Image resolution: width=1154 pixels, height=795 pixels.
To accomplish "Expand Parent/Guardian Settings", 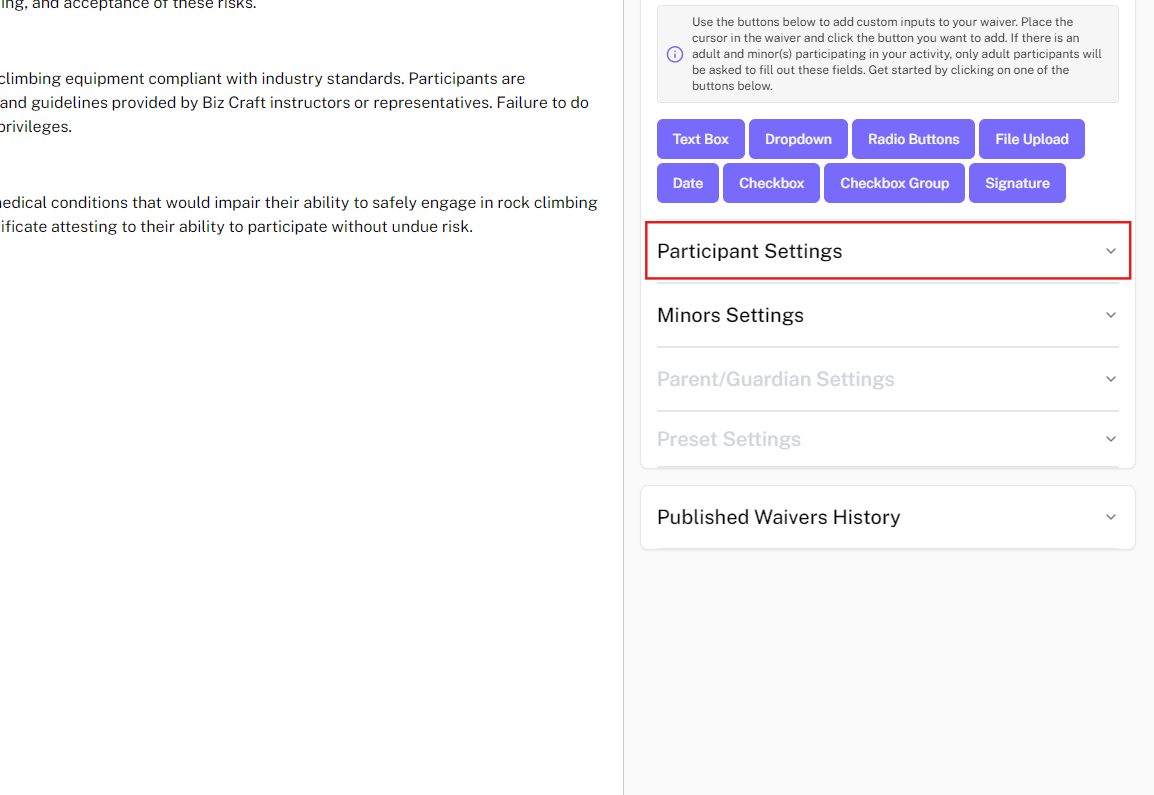I will pos(775,379).
